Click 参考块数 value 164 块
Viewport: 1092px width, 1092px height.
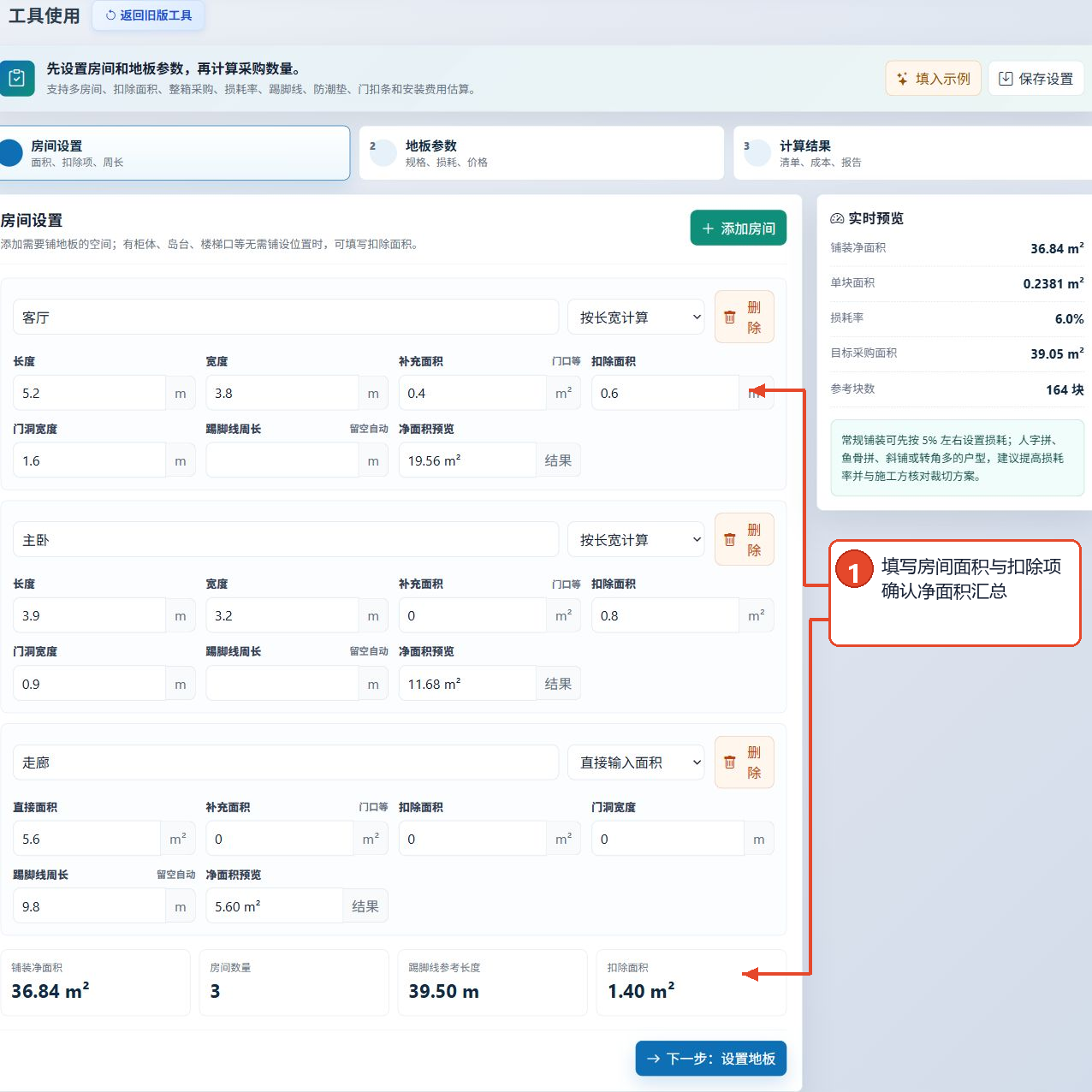tap(1065, 389)
